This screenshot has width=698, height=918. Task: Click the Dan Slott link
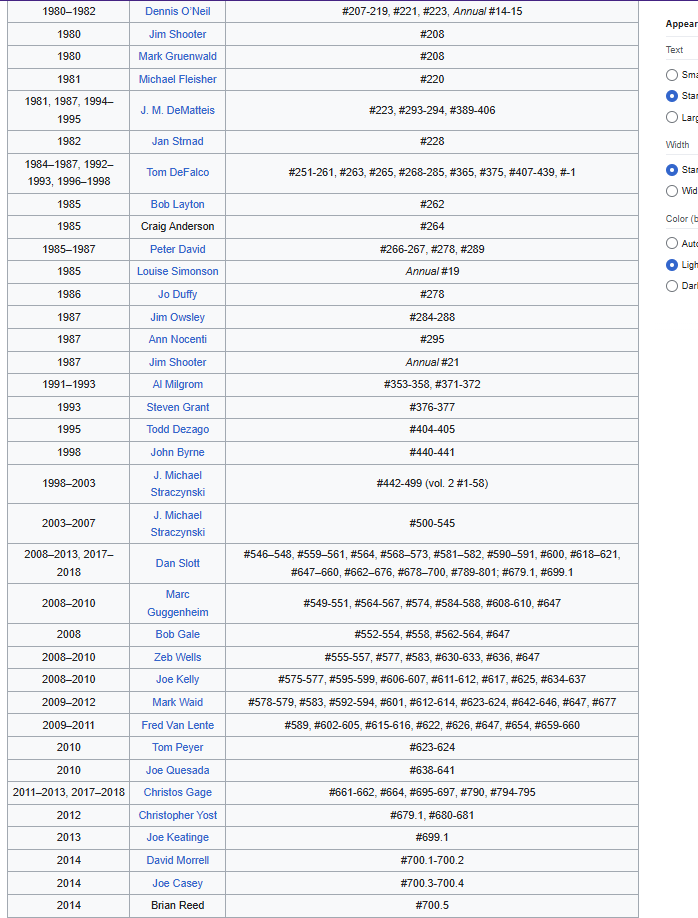tap(177, 563)
